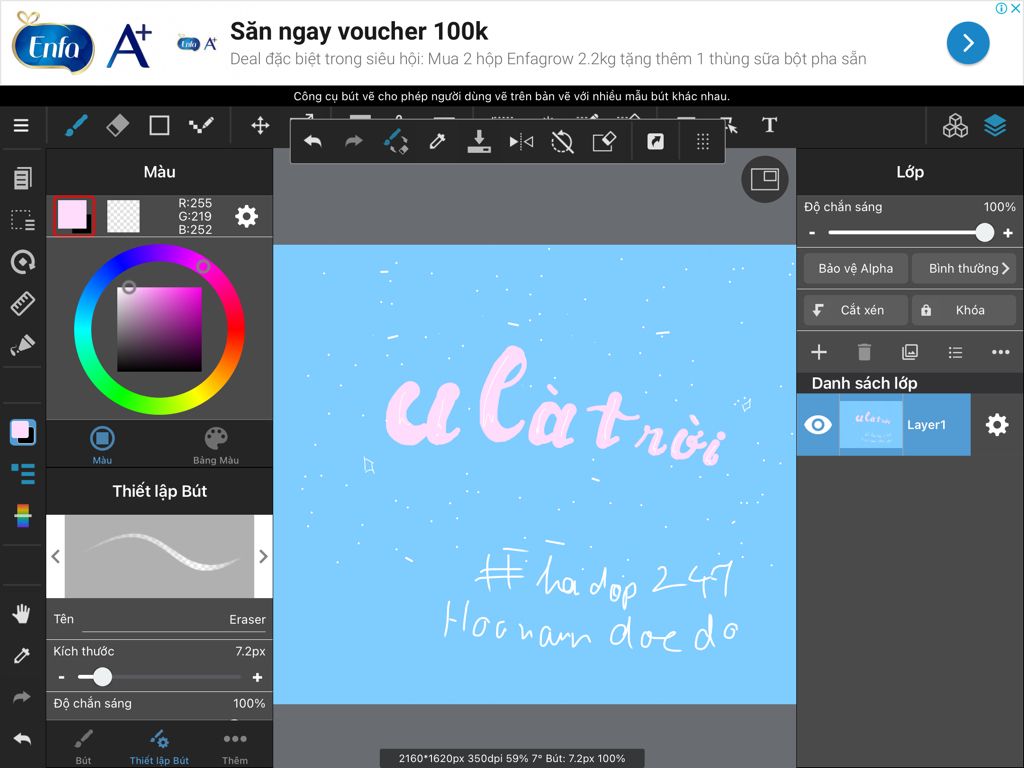Select the eyedropper in left sidebar
Image resolution: width=1024 pixels, height=768 pixels.
(22, 656)
